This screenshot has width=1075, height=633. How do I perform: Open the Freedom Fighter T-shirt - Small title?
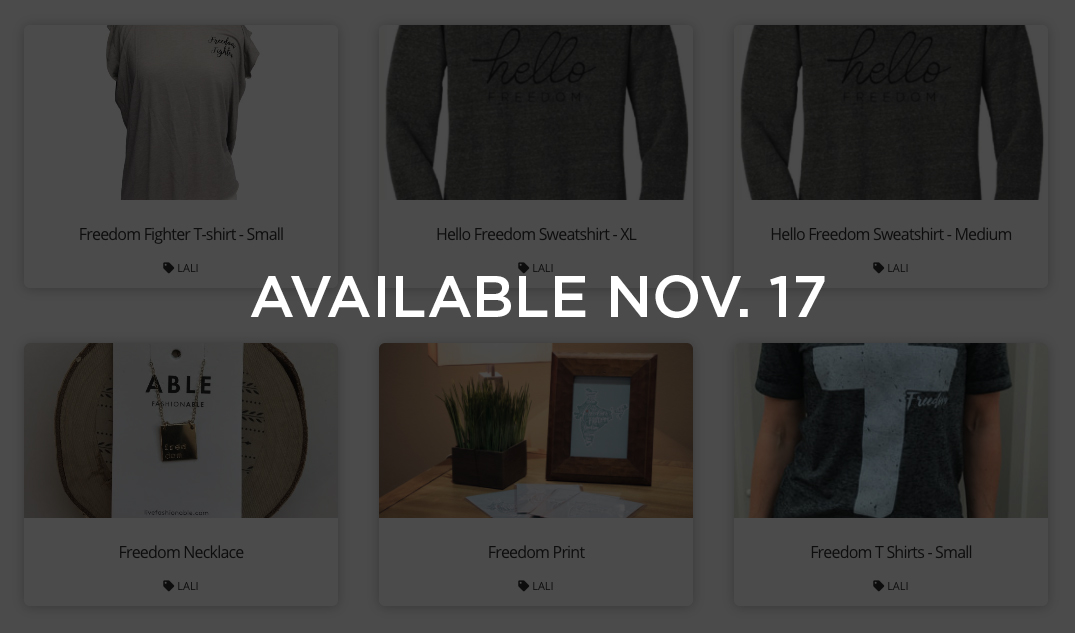coord(181,235)
